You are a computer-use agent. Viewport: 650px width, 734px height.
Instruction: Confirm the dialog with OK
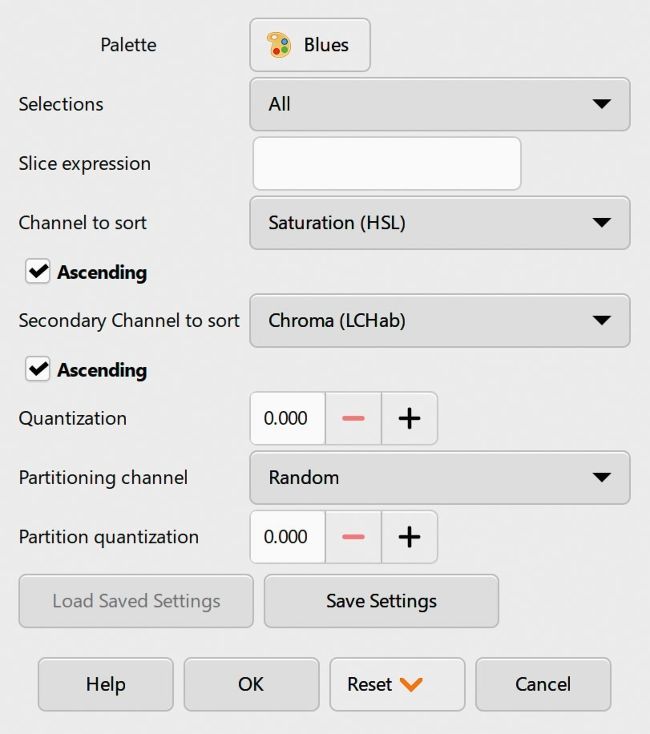click(x=251, y=684)
